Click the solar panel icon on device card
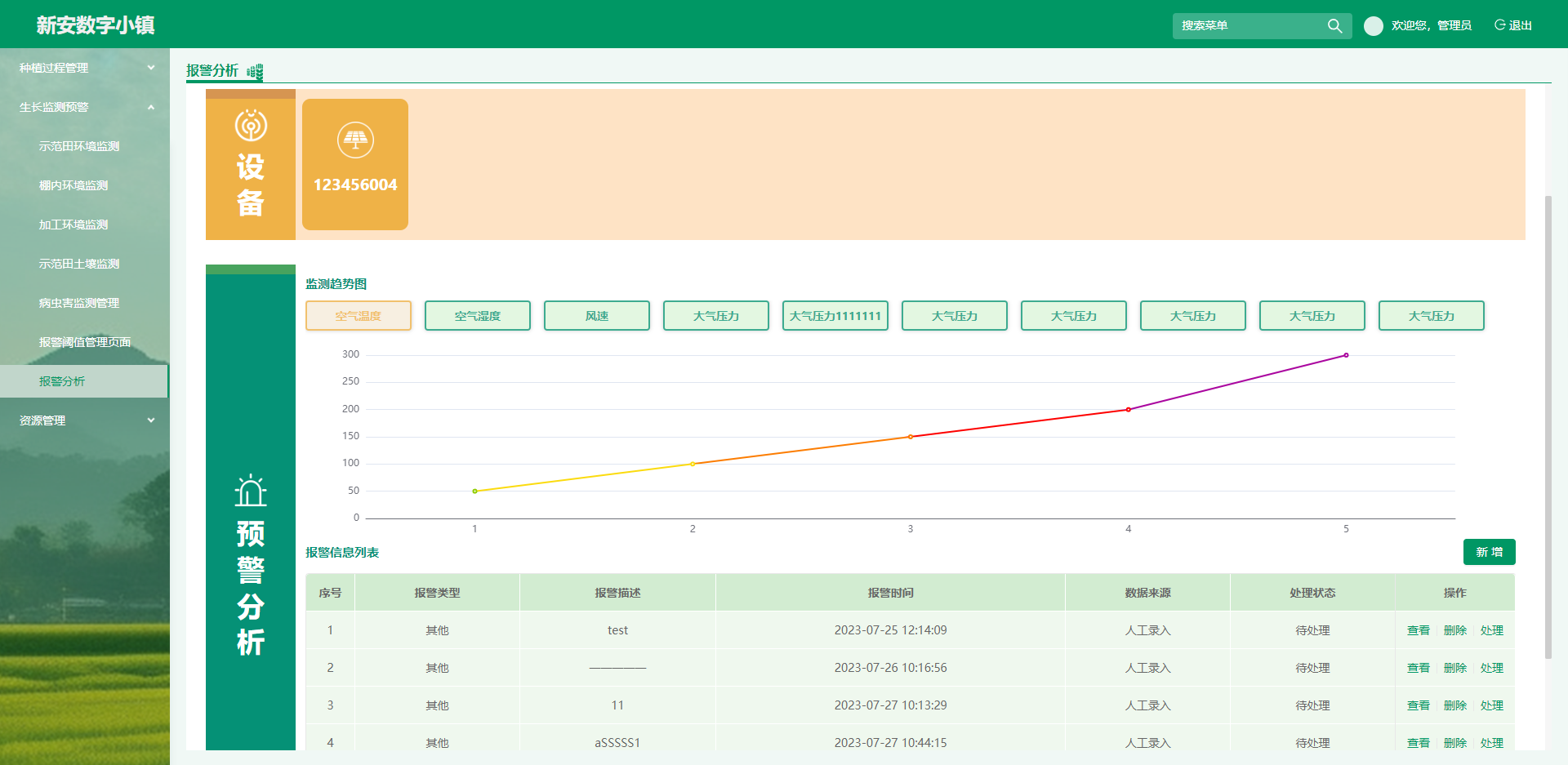Screen dimensions: 1568x765 pyautogui.click(x=355, y=140)
